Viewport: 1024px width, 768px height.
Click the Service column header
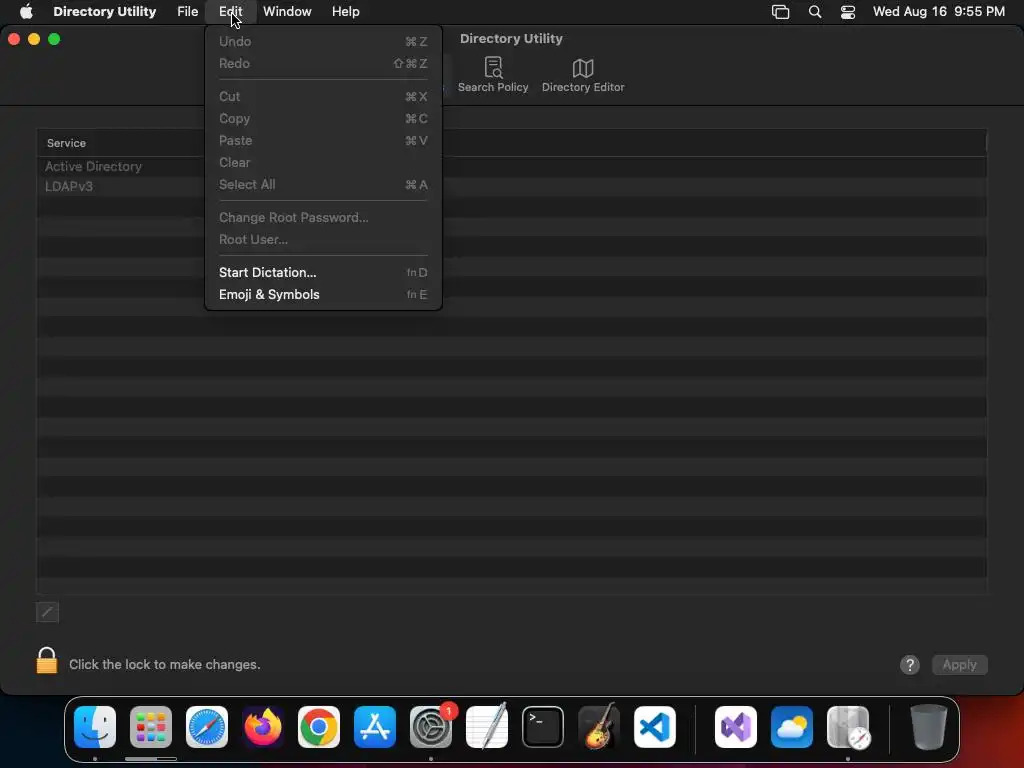66,143
